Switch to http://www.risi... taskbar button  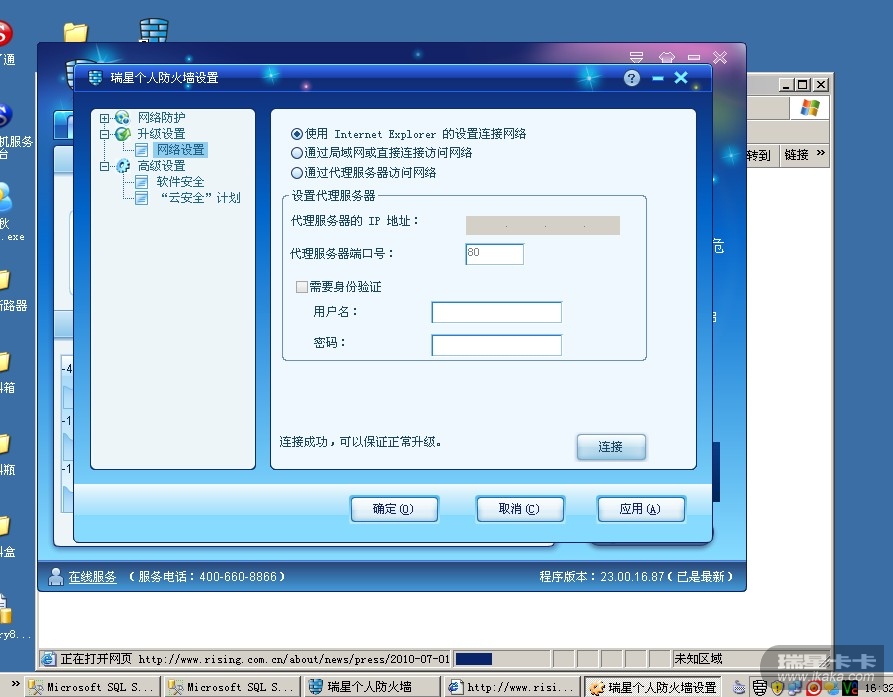point(512,687)
